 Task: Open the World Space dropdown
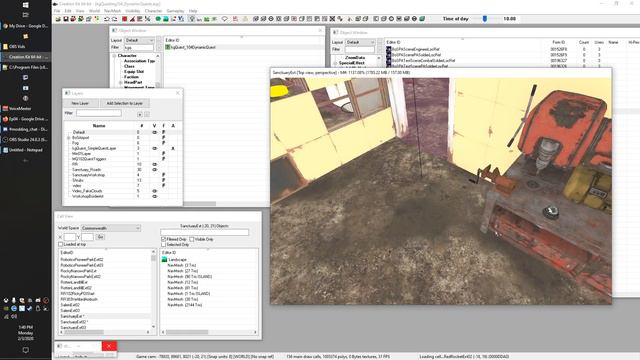[111, 228]
